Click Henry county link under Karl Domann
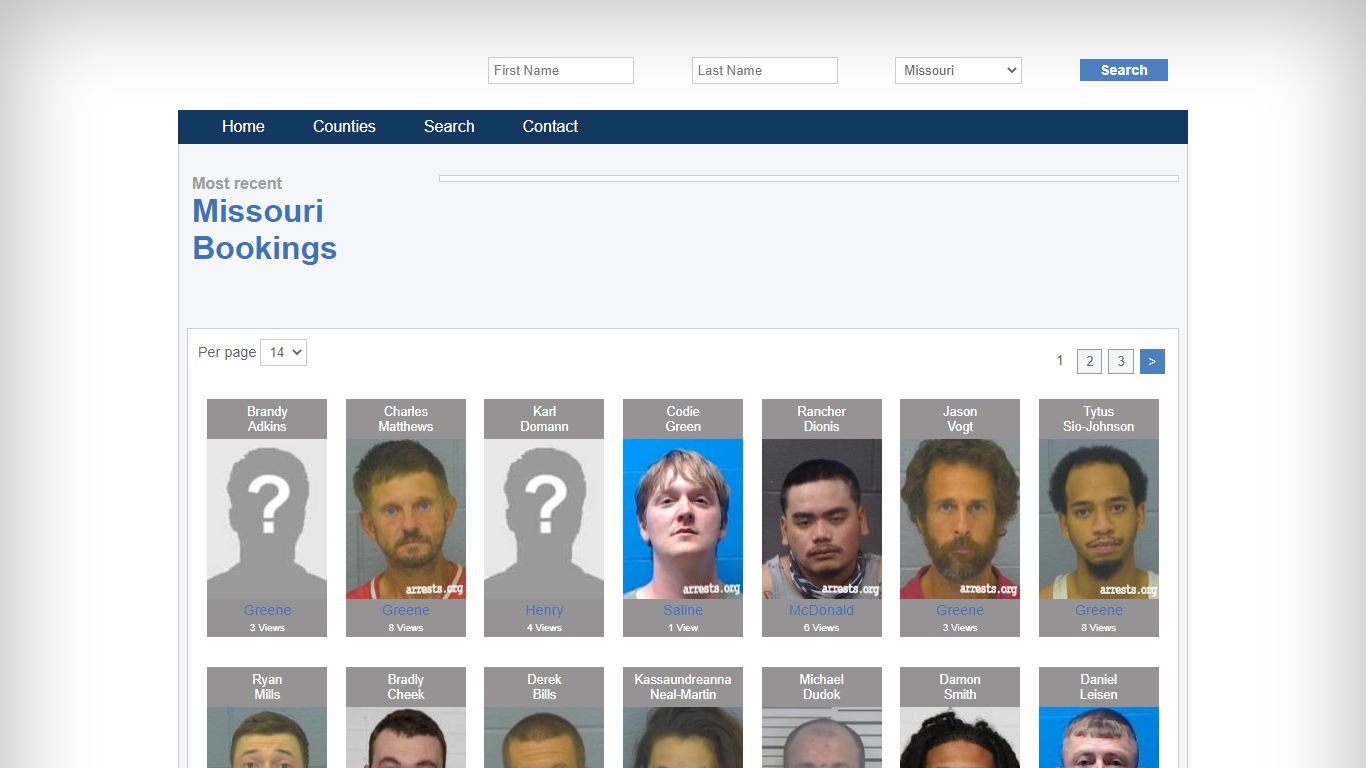This screenshot has height=768, width=1366. pos(544,610)
